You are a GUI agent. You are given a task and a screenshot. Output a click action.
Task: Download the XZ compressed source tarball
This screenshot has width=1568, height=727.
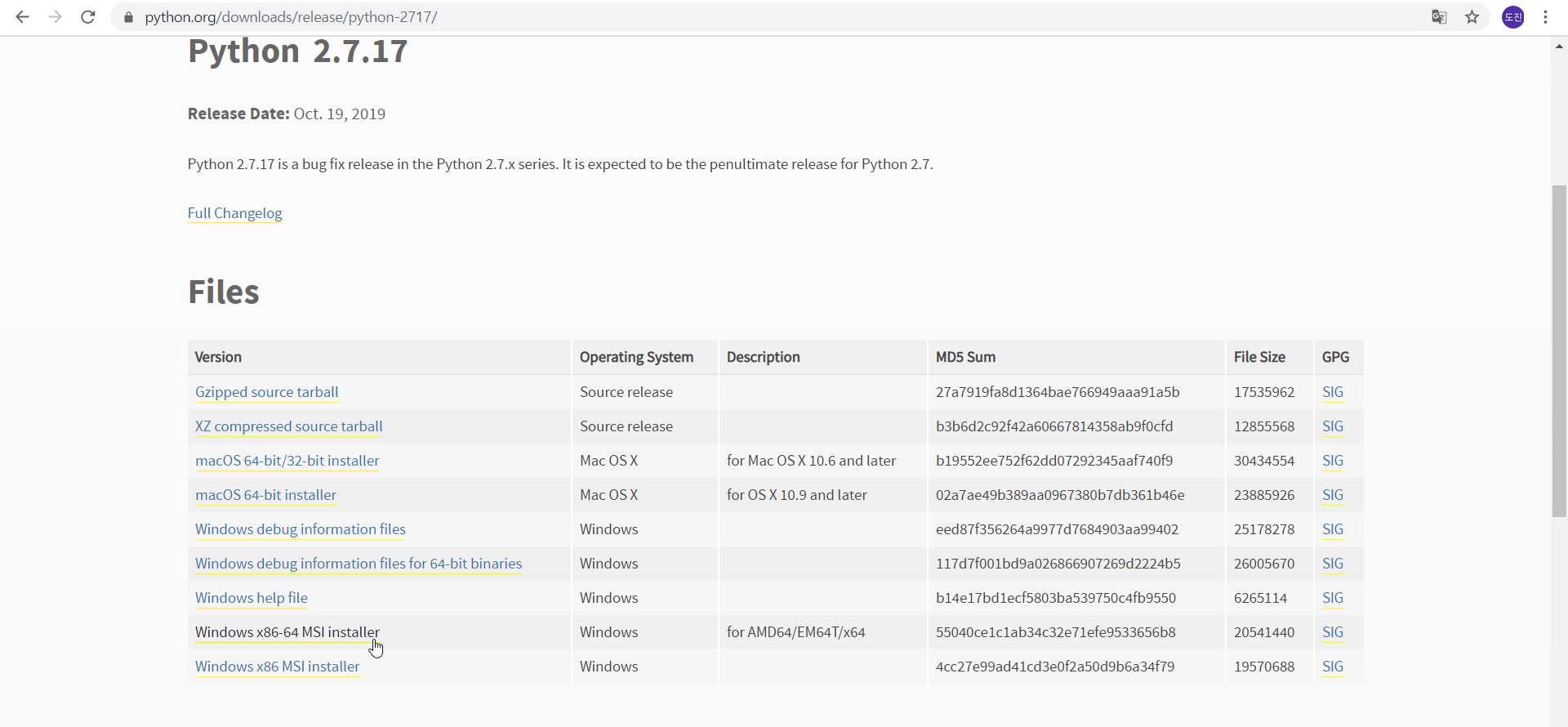pos(289,426)
